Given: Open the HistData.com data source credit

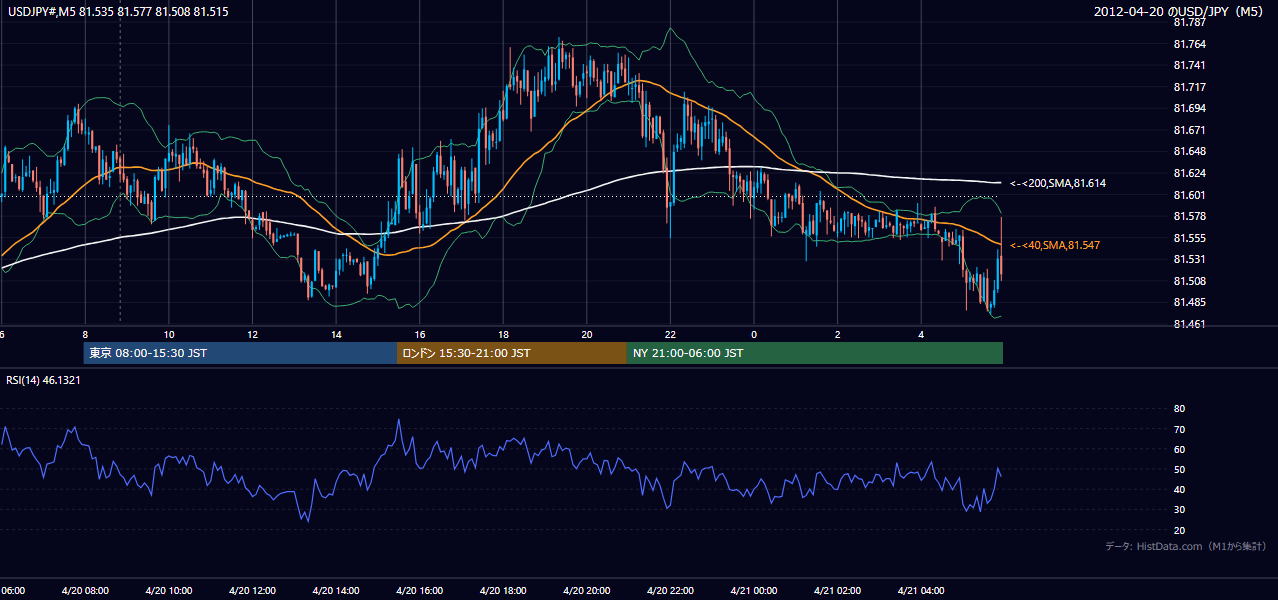Looking at the screenshot, I should 1186,546.
